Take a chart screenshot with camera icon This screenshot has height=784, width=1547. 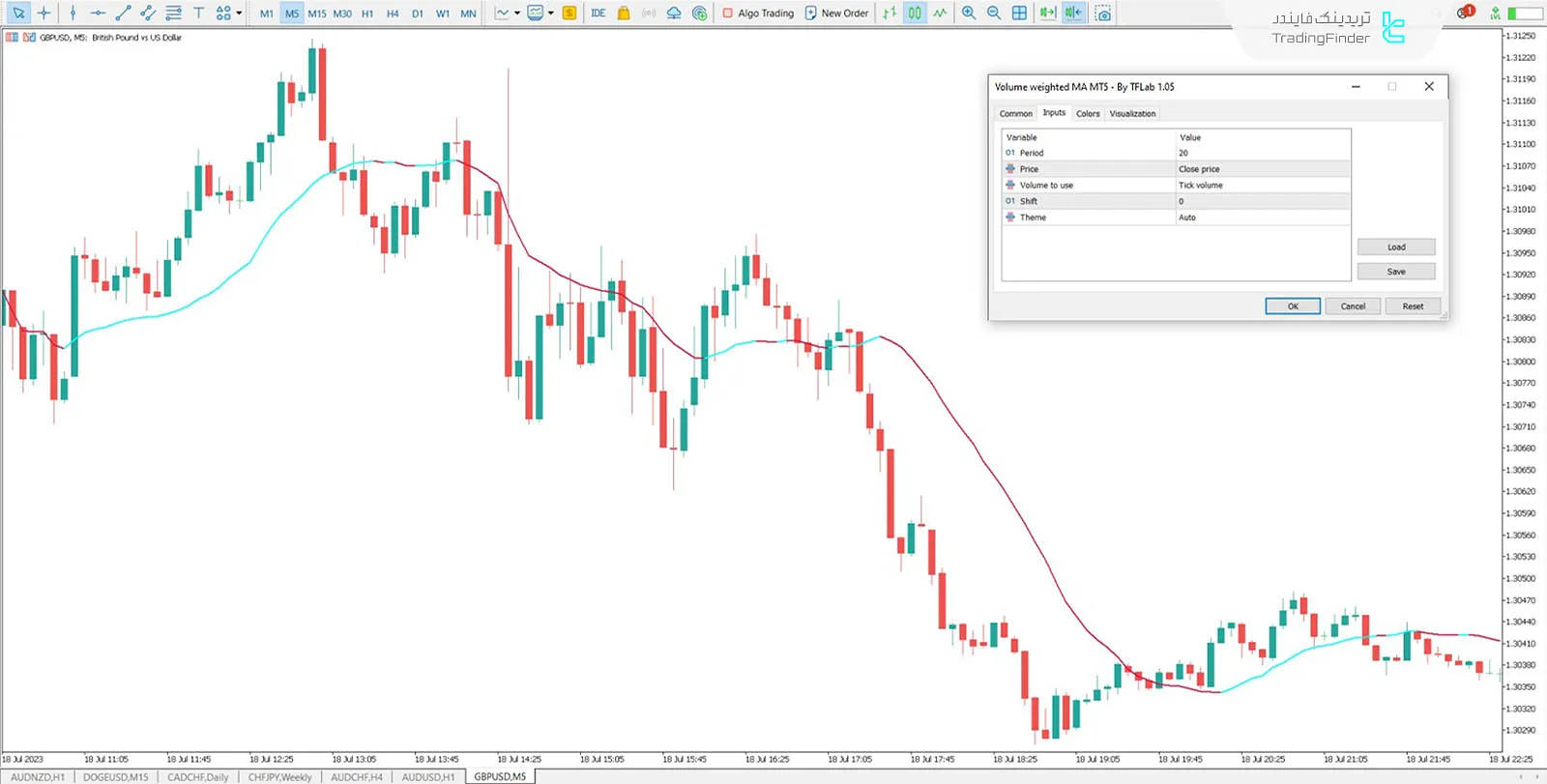(1102, 13)
